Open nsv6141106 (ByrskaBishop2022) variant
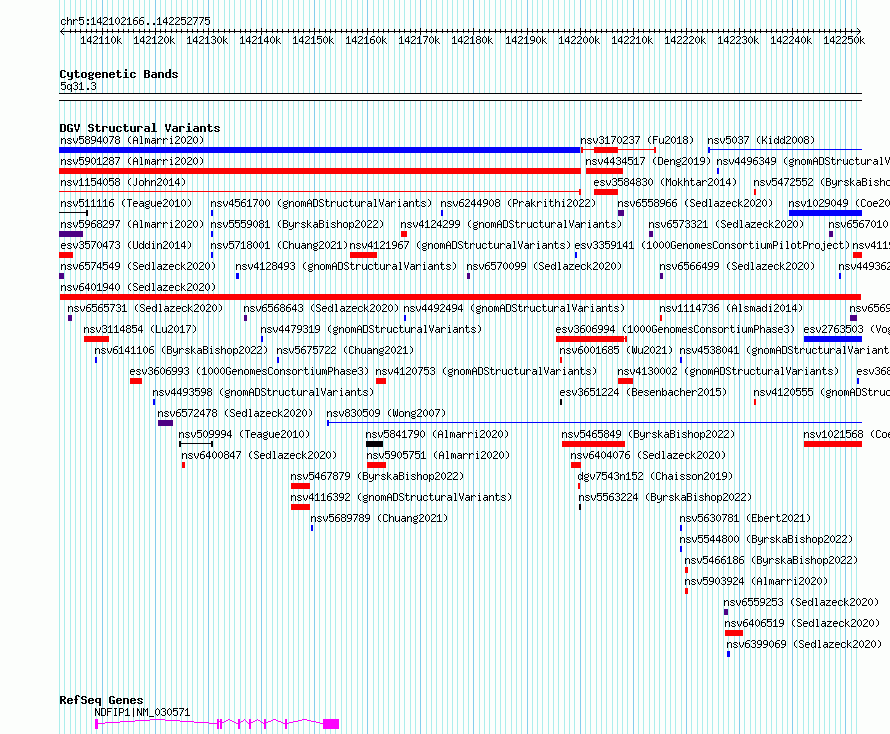 (180, 350)
